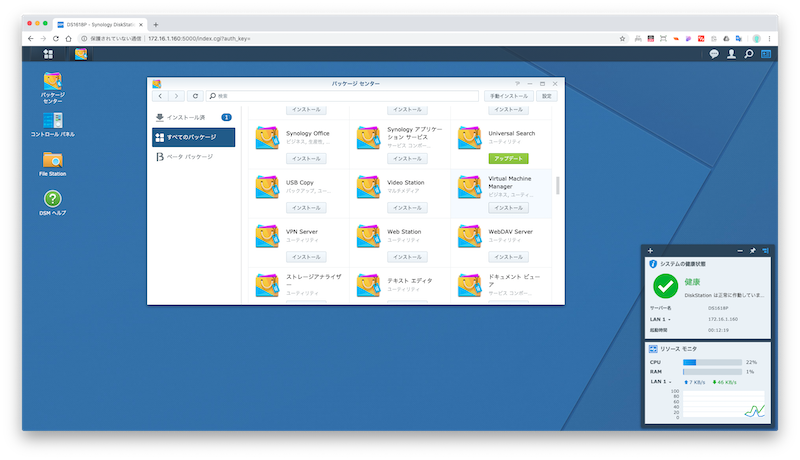The width and height of the screenshot is (800, 460).
Task: Click Package Center icon in DSM taskbar
Action: 81,54
